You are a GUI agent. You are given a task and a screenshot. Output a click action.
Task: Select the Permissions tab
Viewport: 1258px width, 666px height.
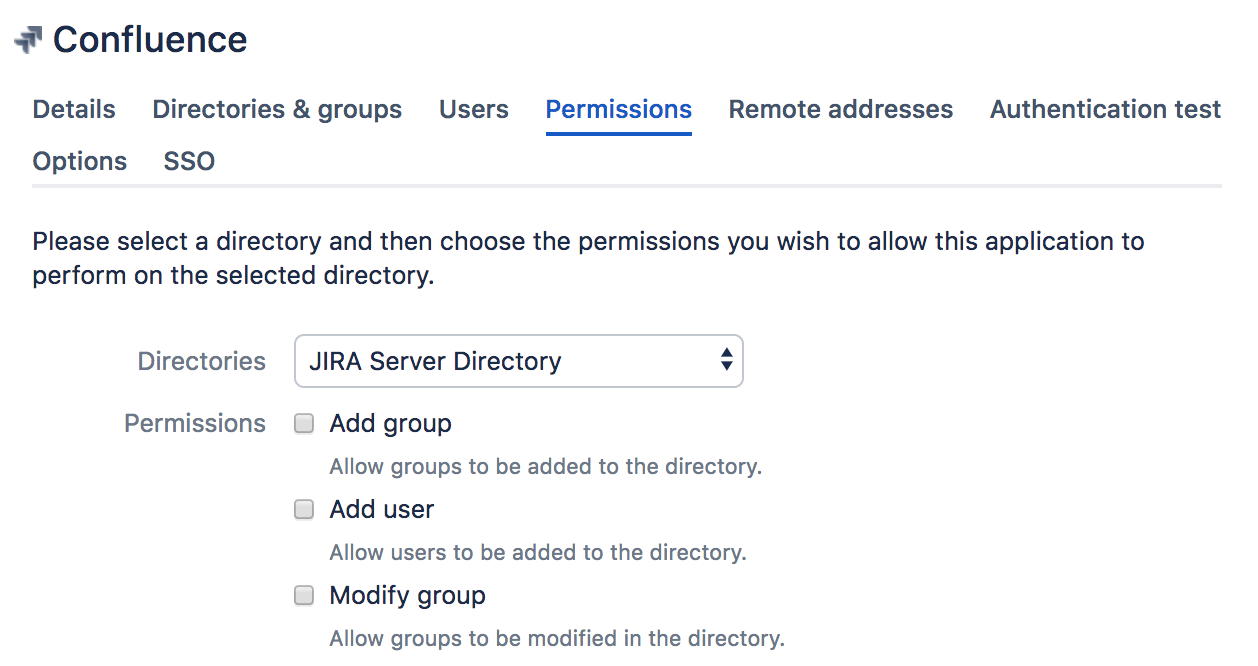pyautogui.click(x=619, y=110)
